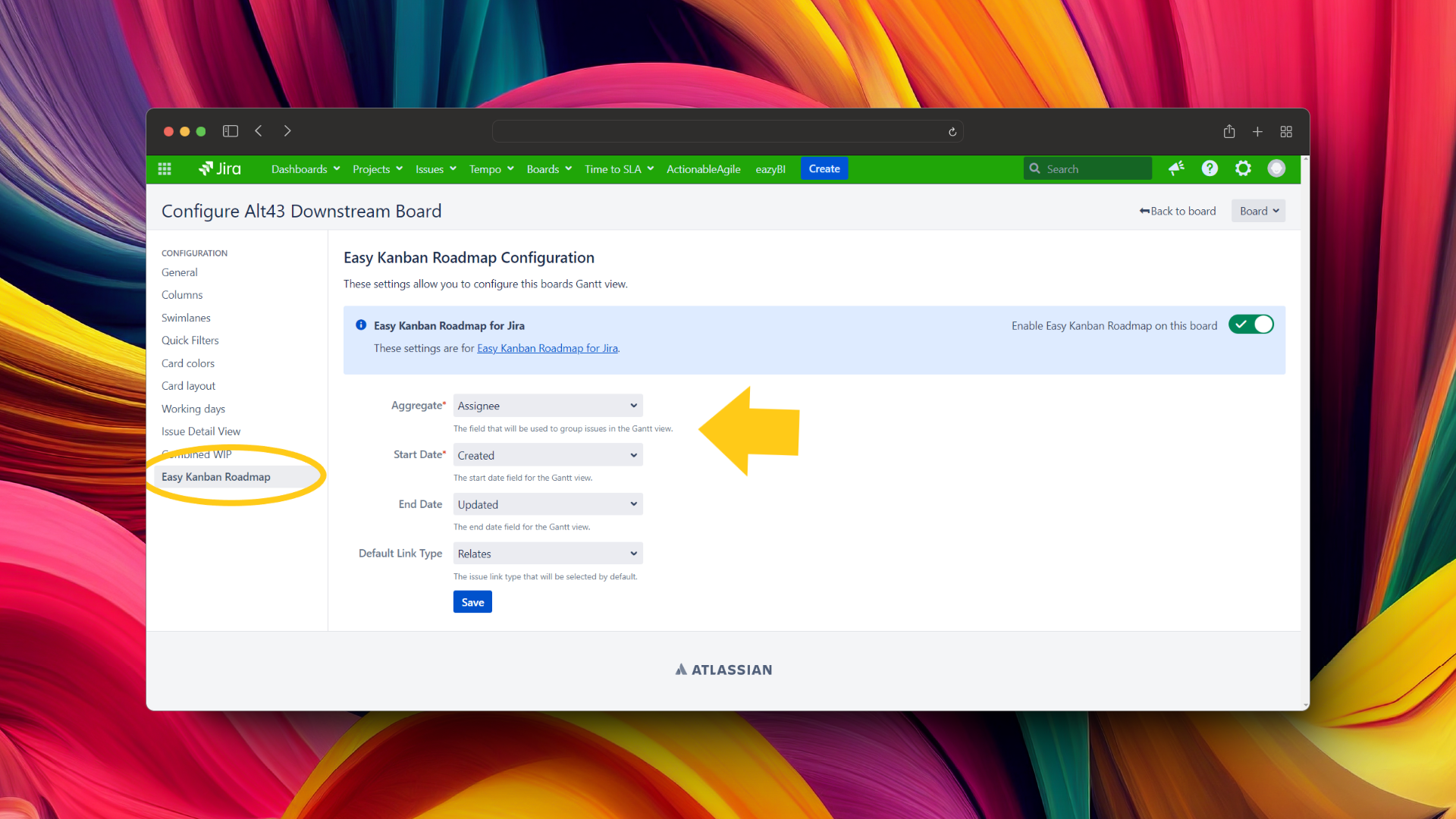Select Swimlanes in configuration sidebar
The image size is (1456, 819).
[x=186, y=318]
